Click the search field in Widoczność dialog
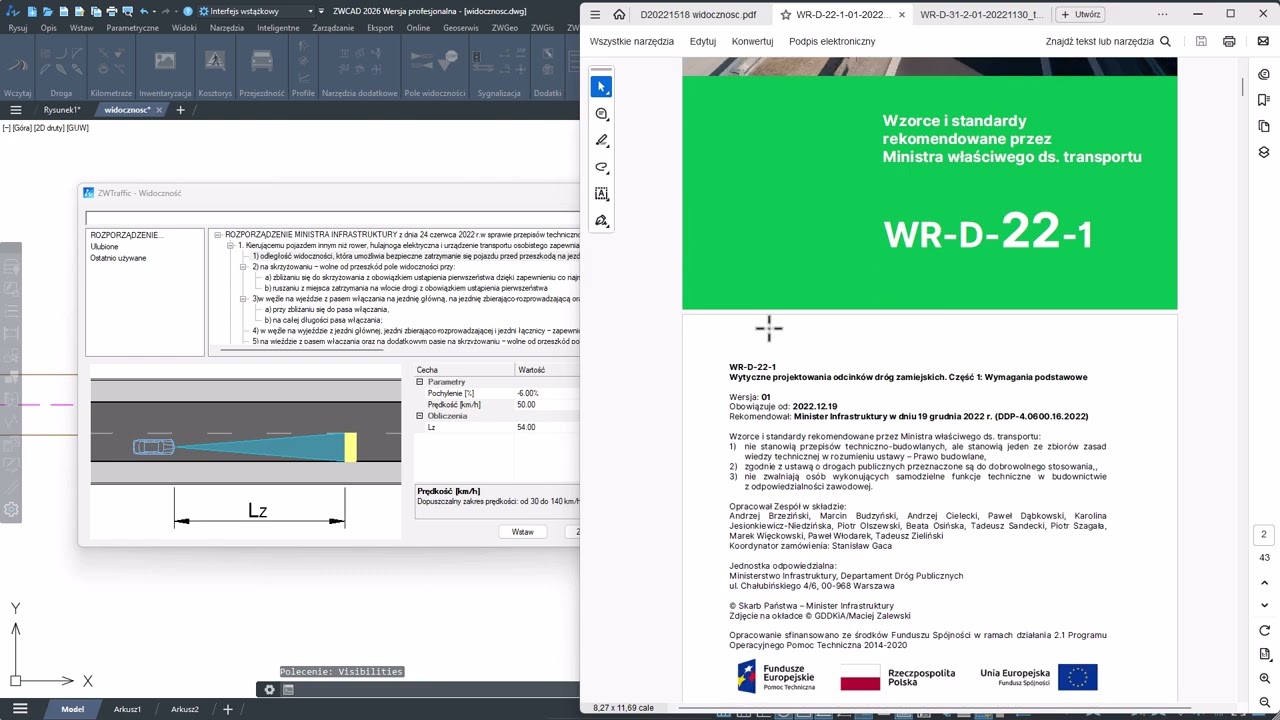 [332, 218]
